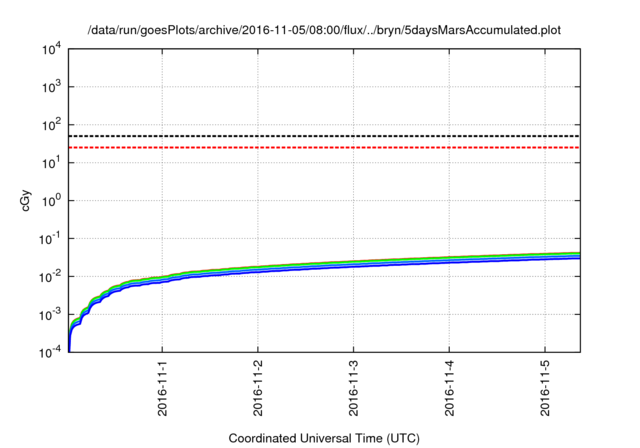This screenshot has width=640, height=448.
Task: Click the 10^0 y-axis tick label
Action: pyautogui.click(x=52, y=201)
